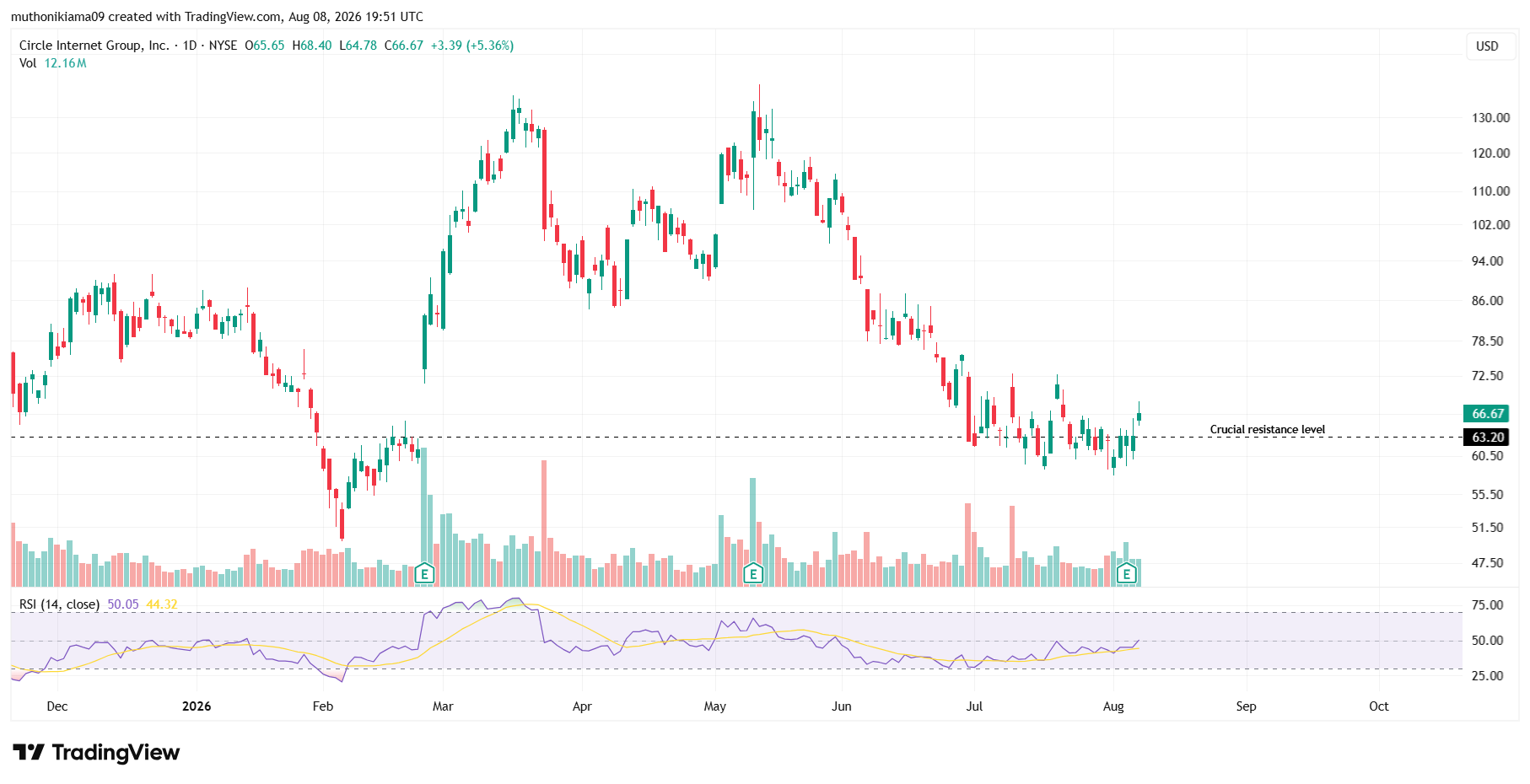Screen dimensions: 1530x784
Task: Click the 102.00 price axis label
Action: coord(1490,224)
